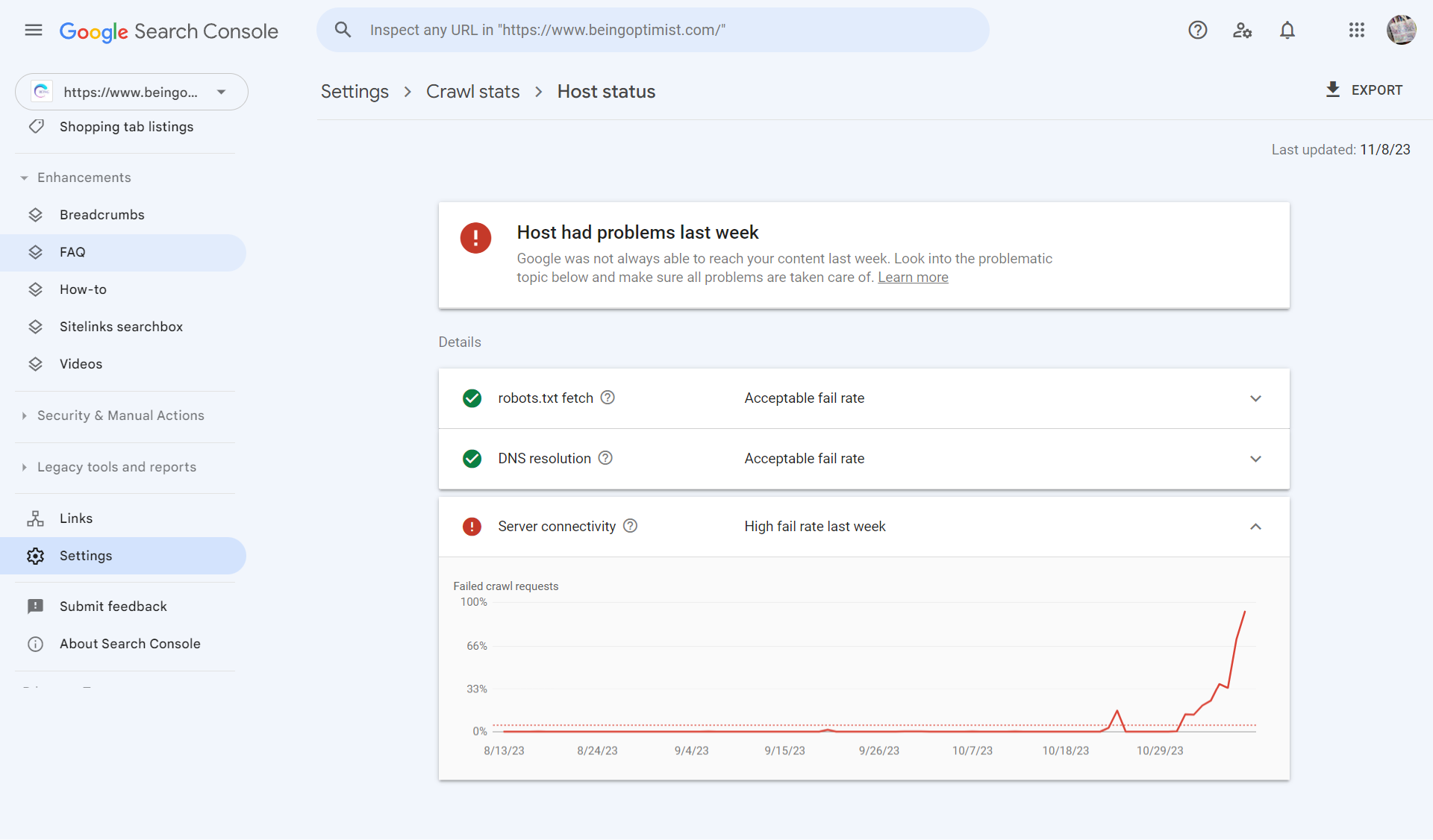
Task: Click the EXPORT button
Action: coord(1364,90)
